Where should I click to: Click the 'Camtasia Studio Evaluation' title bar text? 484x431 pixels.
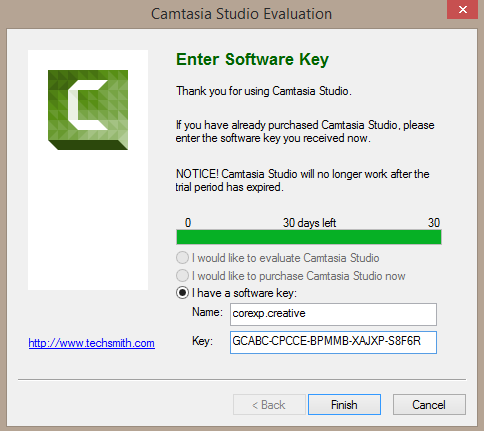[241, 14]
